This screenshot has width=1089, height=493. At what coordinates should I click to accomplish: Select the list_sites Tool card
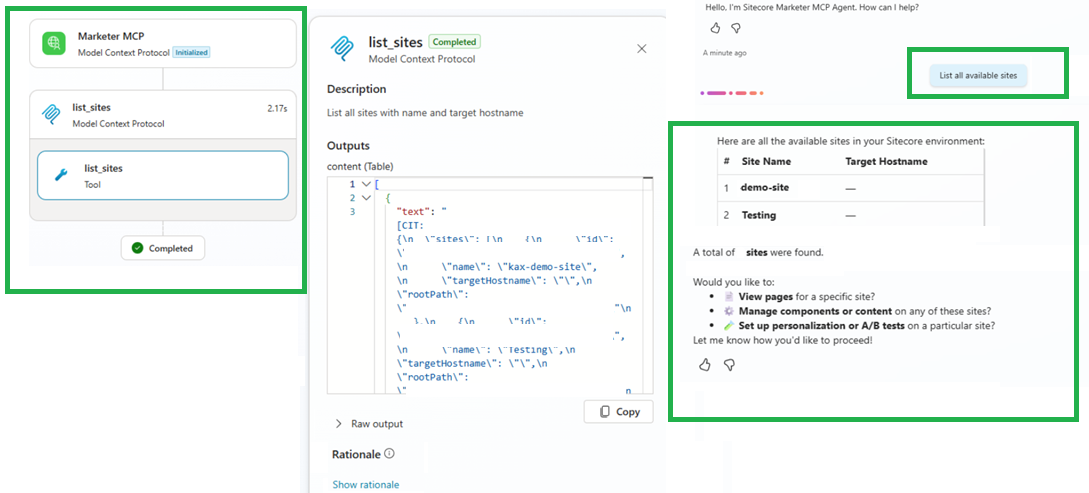tap(163, 176)
